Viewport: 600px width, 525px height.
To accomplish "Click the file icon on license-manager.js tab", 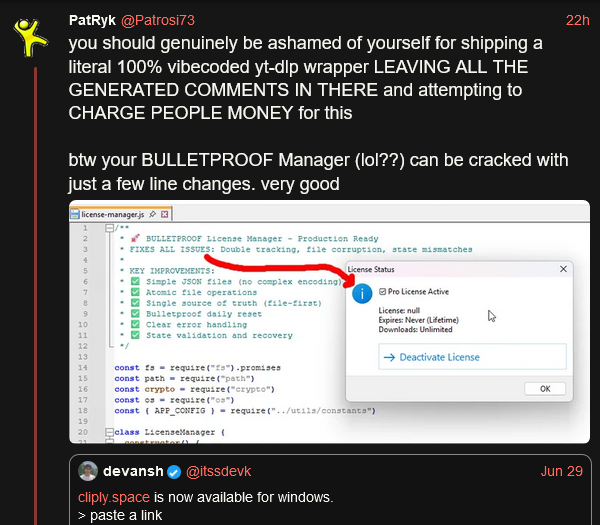I will [76, 214].
